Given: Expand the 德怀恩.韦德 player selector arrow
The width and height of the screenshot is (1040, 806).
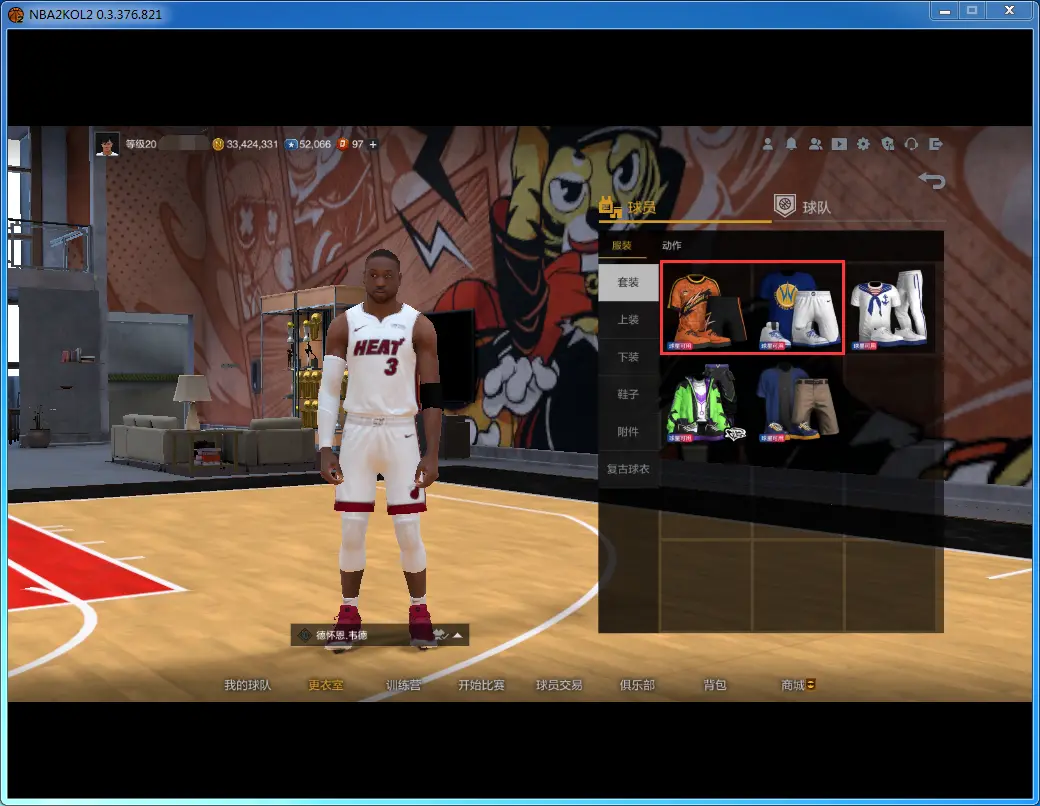Looking at the screenshot, I should click(x=458, y=635).
